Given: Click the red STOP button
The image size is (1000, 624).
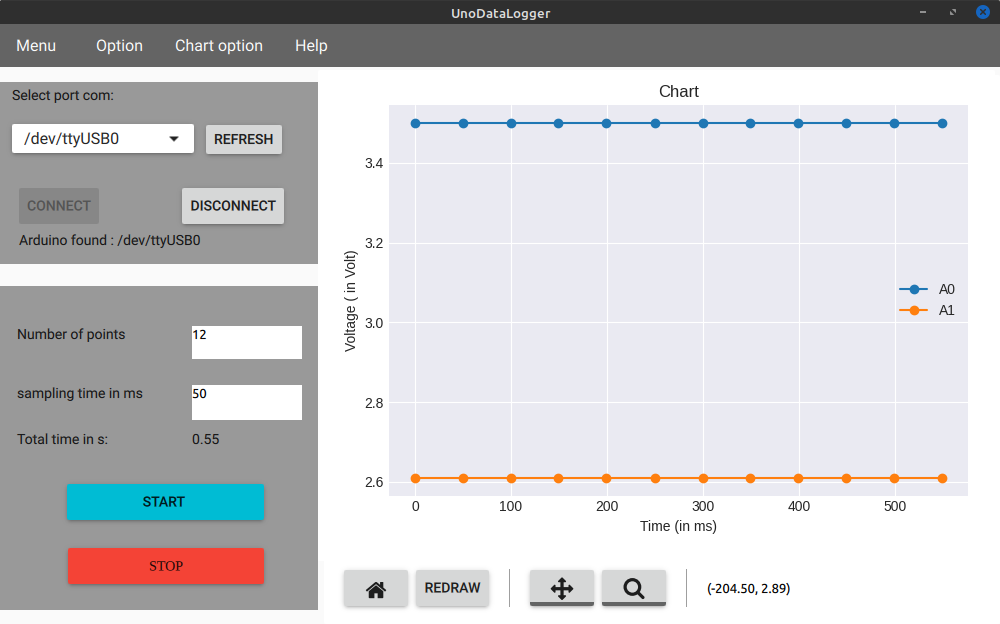Looking at the screenshot, I should coord(166,566).
